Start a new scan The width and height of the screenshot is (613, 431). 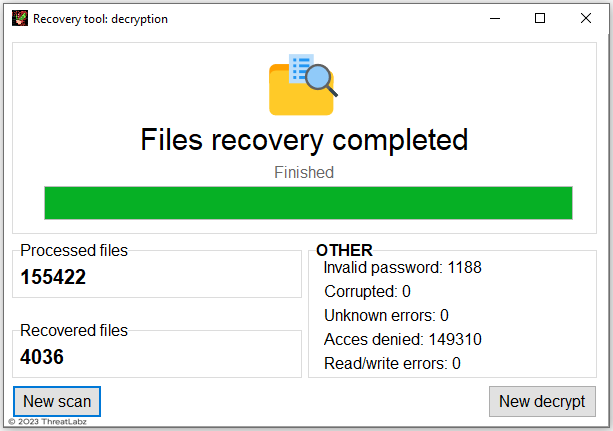pyautogui.click(x=57, y=402)
